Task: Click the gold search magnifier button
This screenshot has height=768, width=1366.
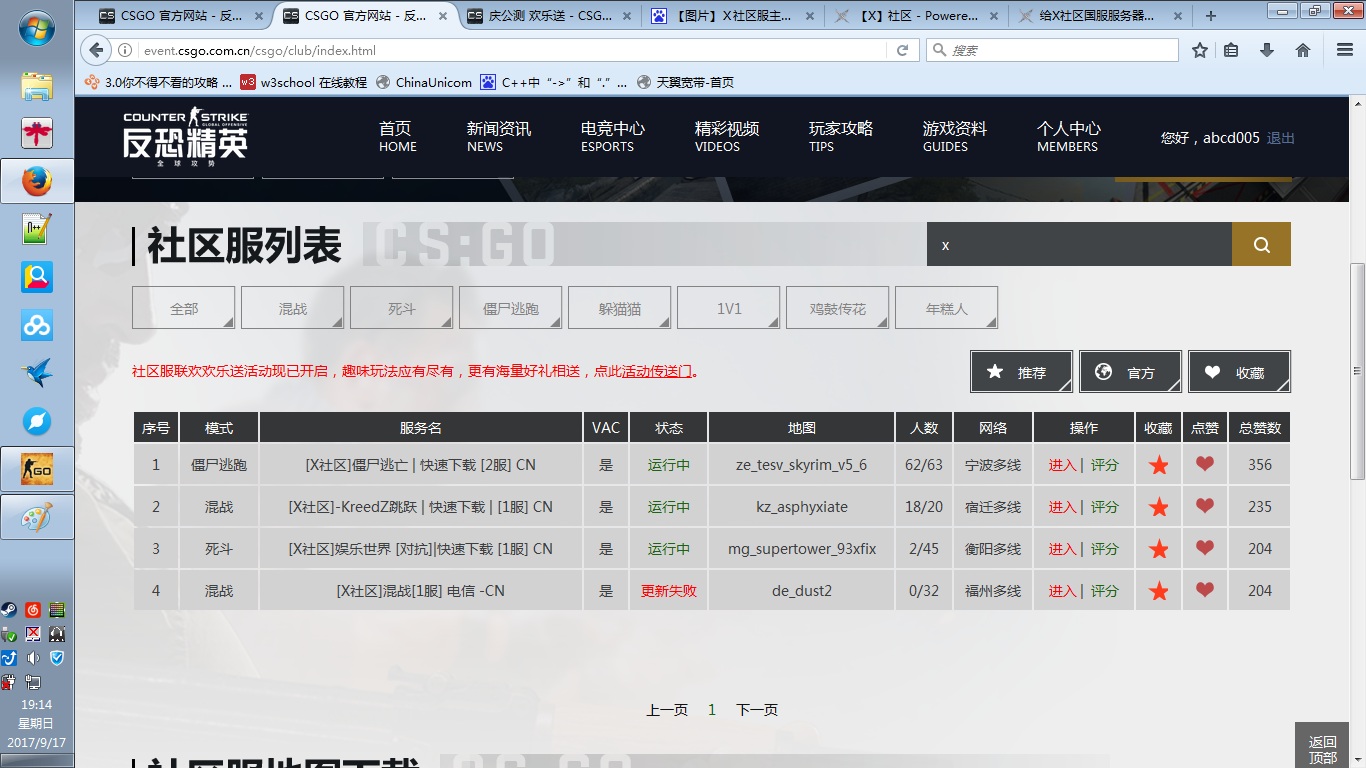Action: pos(1261,245)
